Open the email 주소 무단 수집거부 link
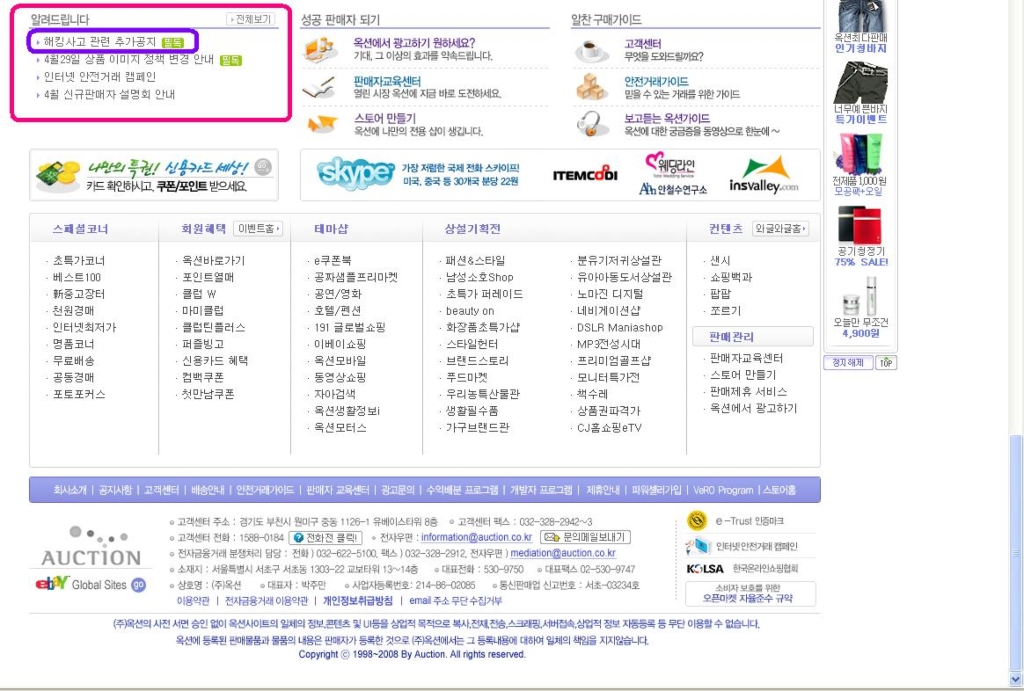This screenshot has height=691, width=1024. click(x=456, y=600)
